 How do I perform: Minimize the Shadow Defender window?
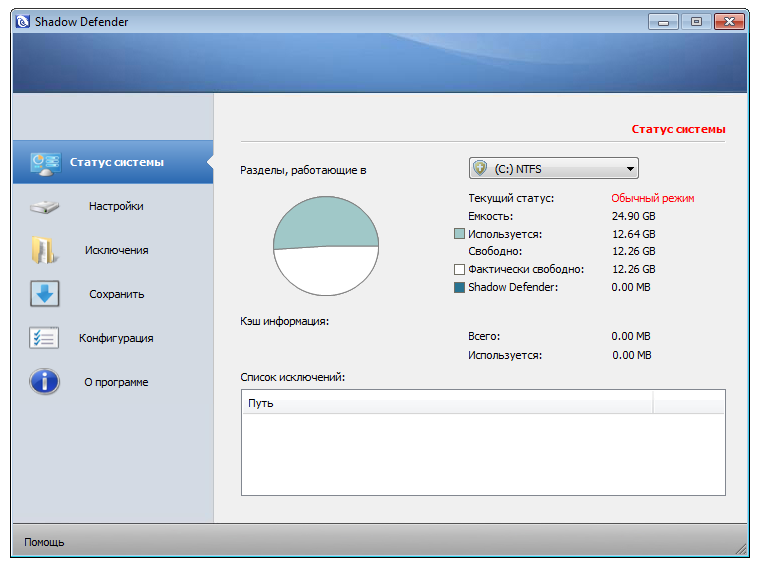[x=663, y=22]
